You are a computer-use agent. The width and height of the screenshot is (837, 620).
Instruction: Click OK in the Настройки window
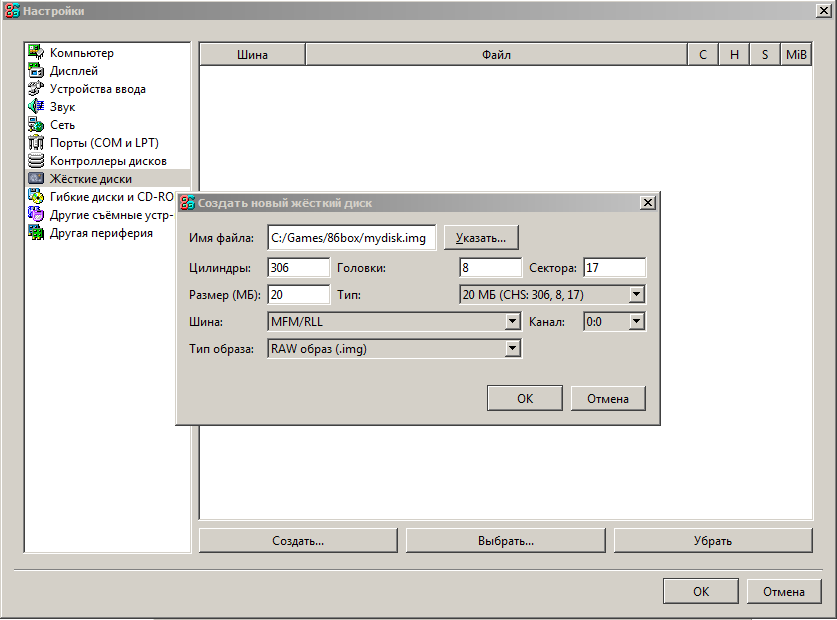[701, 591]
